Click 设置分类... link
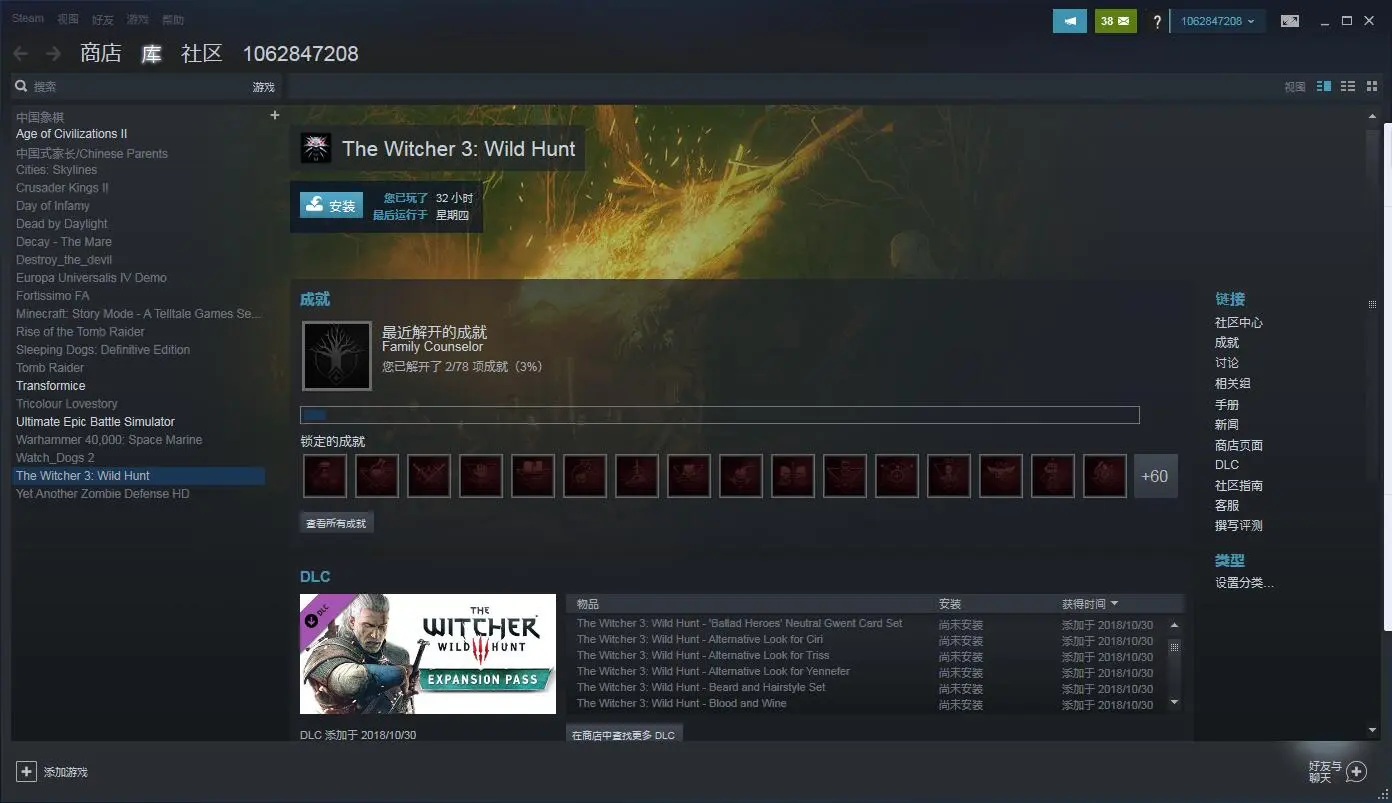1392x803 pixels. (1244, 583)
